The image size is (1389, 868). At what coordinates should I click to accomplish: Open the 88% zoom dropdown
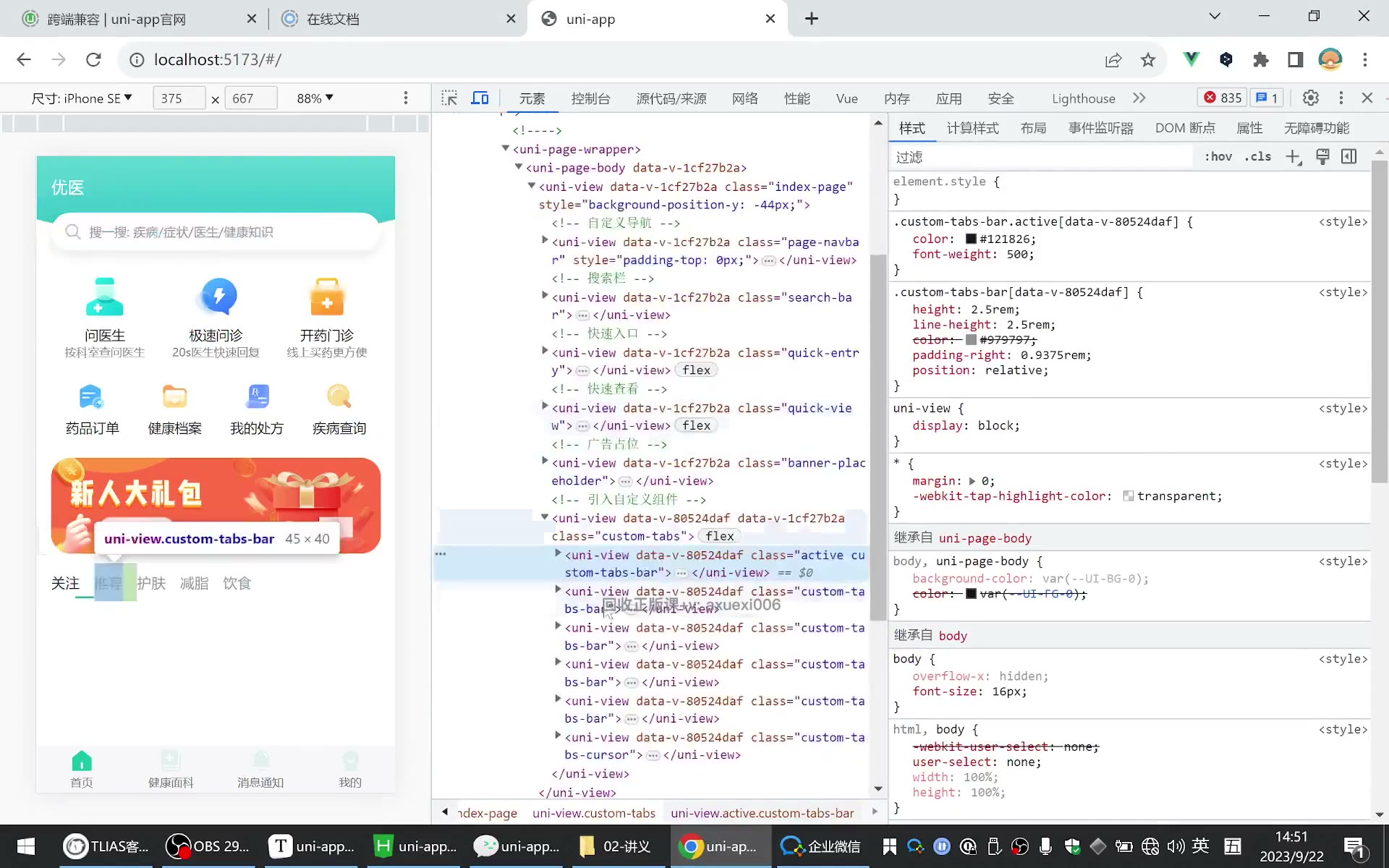coord(315,98)
